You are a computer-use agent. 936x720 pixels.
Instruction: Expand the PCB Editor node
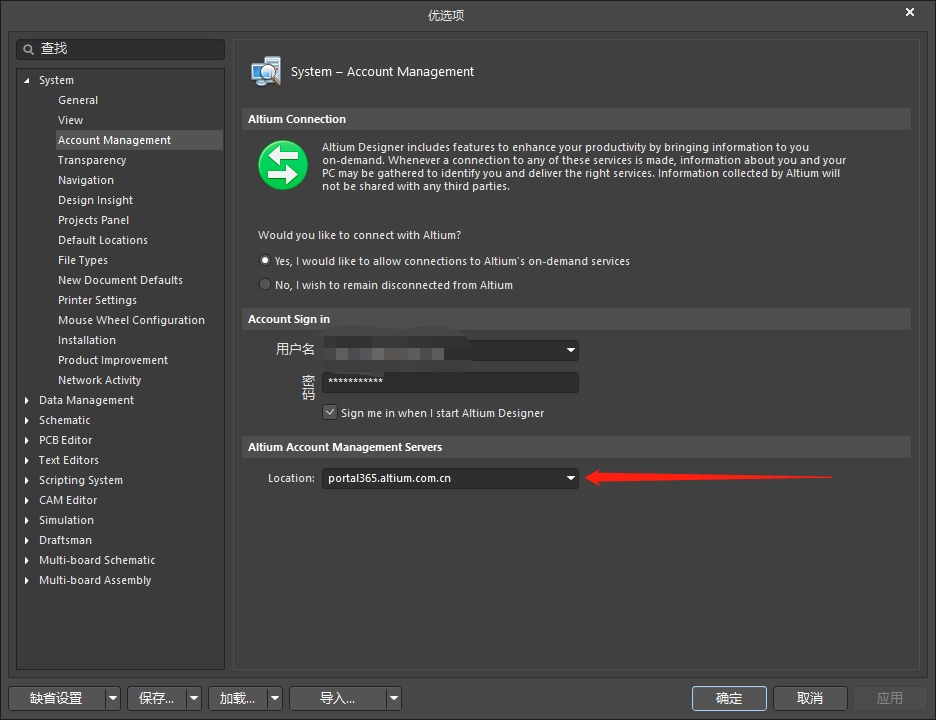point(27,441)
